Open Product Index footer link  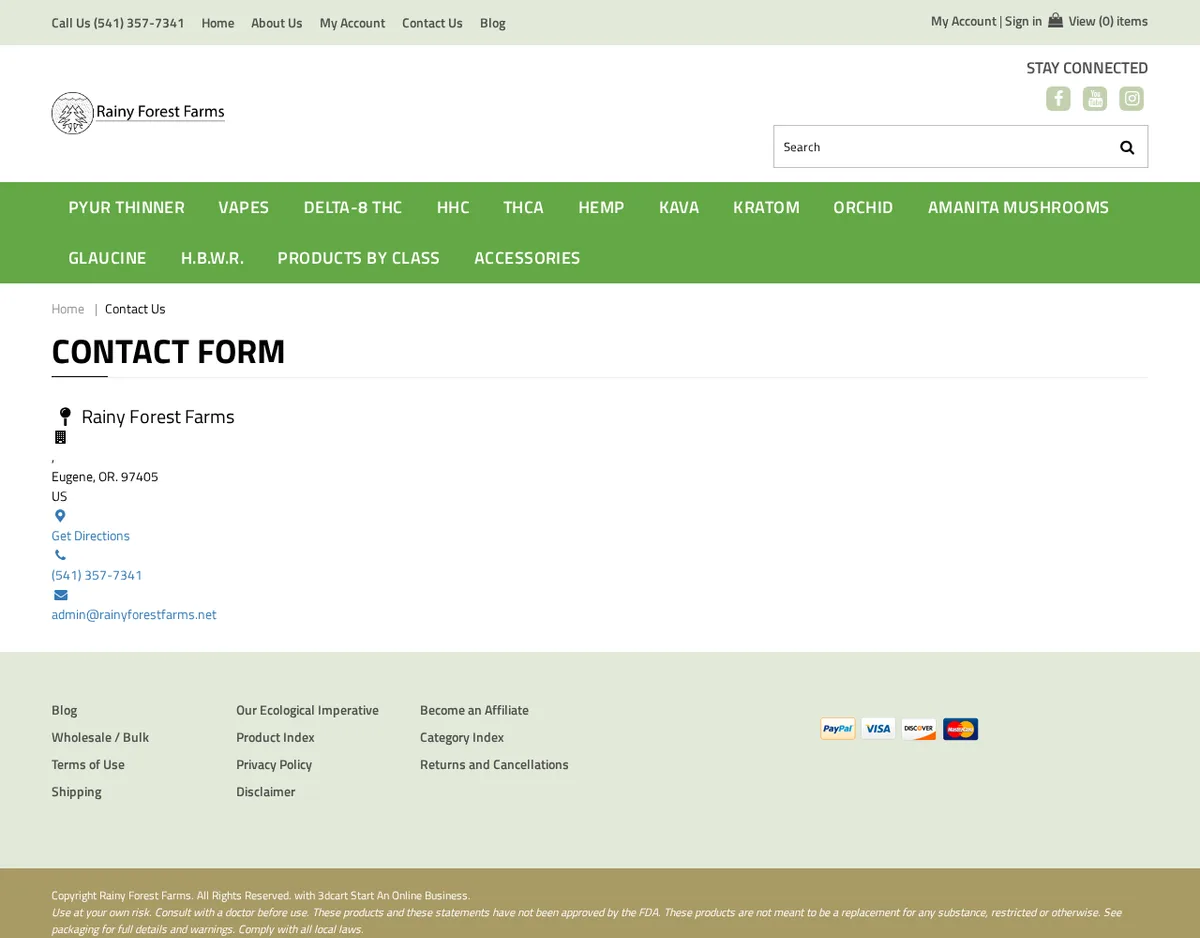[x=275, y=737]
